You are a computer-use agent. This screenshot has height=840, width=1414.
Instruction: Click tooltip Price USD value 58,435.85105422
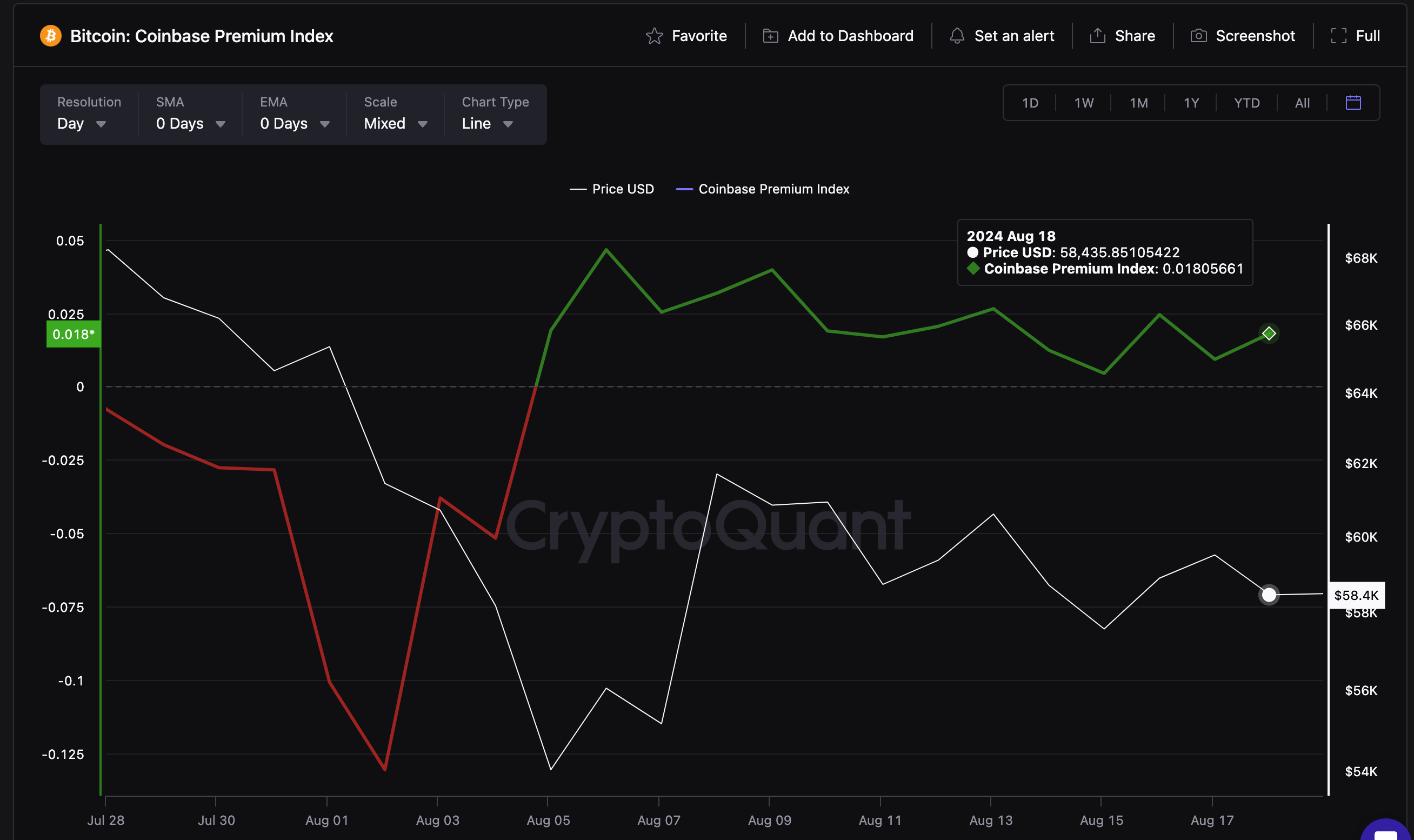click(1119, 252)
